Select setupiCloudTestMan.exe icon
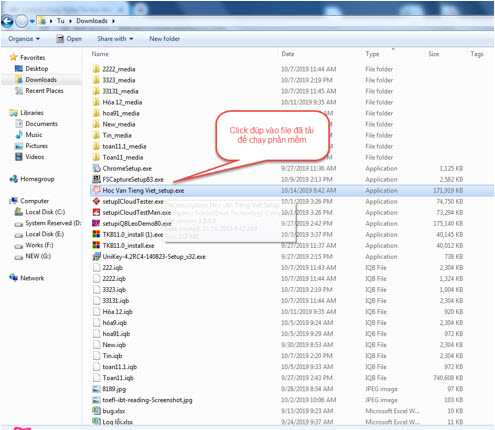 (x=96, y=212)
